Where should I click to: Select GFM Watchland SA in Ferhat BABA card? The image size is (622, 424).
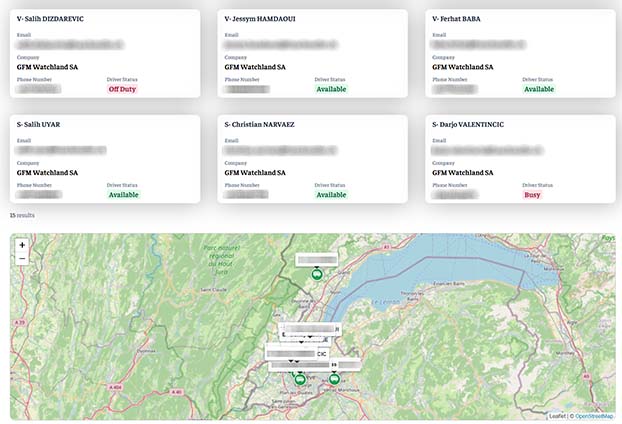coord(463,67)
